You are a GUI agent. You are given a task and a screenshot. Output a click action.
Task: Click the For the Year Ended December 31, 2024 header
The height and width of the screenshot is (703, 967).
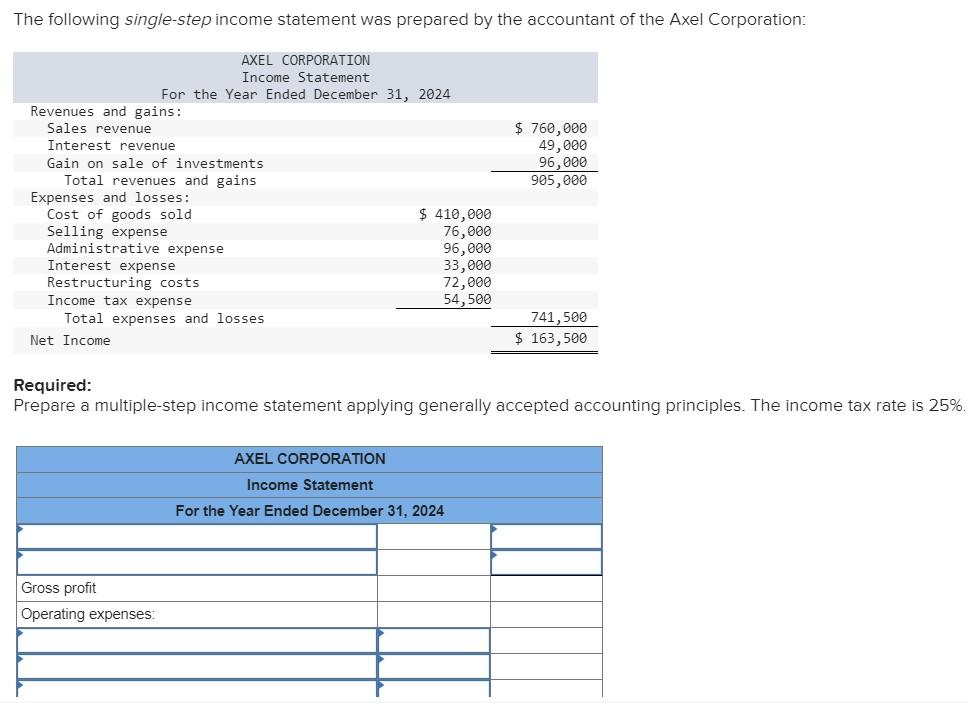click(310, 510)
